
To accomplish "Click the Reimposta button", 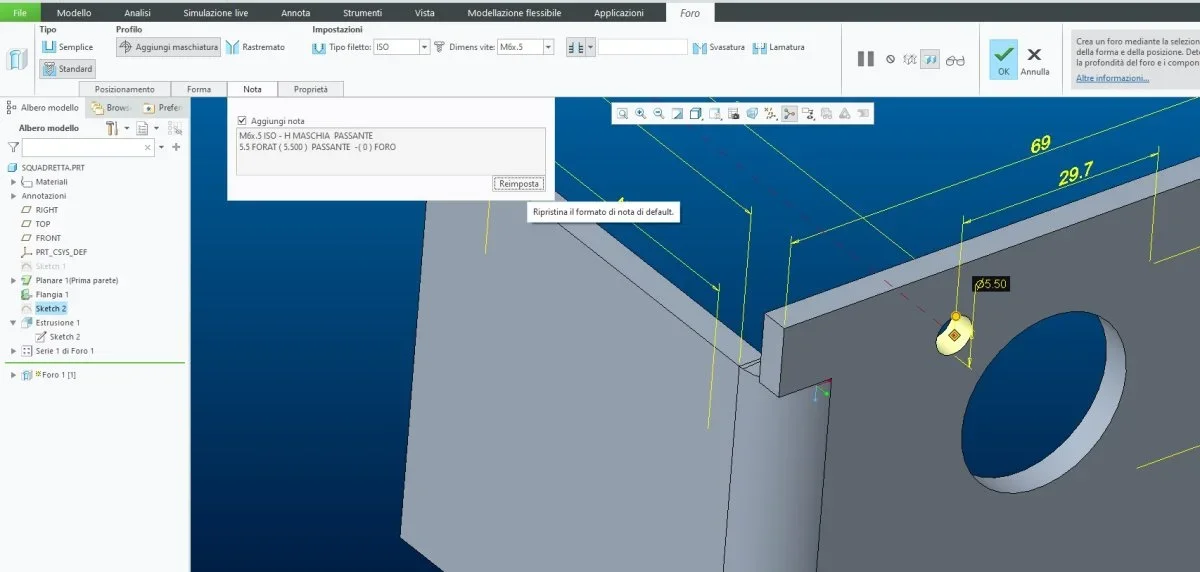I will click(x=519, y=183).
